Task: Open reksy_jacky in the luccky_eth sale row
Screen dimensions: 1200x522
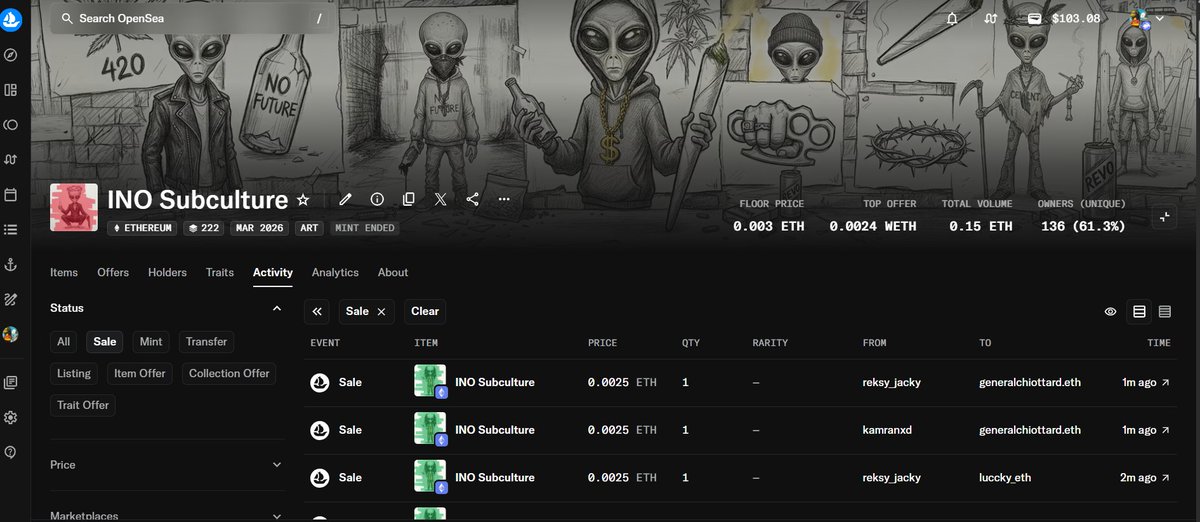Action: tap(892, 478)
